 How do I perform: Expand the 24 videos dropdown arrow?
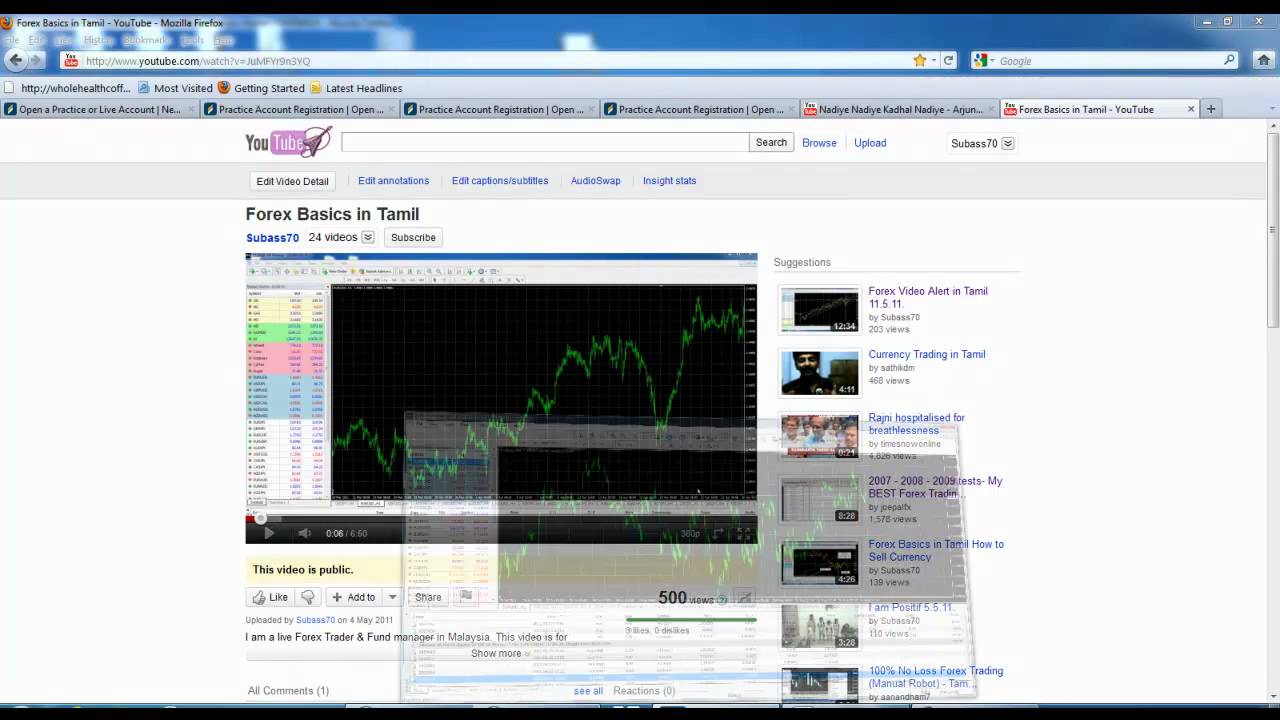tap(368, 237)
